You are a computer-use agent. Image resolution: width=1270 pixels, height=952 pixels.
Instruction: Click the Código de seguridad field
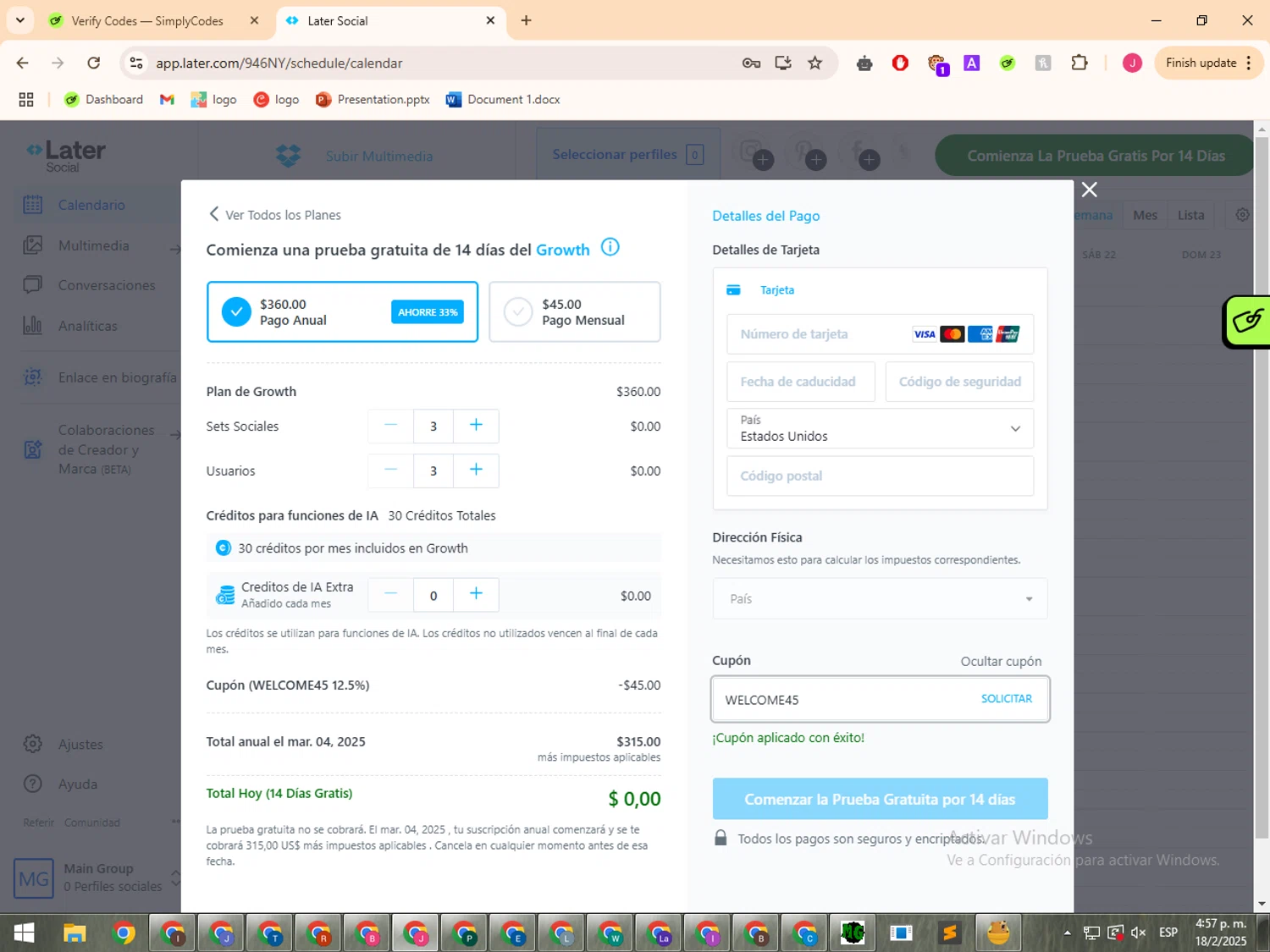[x=959, y=382]
